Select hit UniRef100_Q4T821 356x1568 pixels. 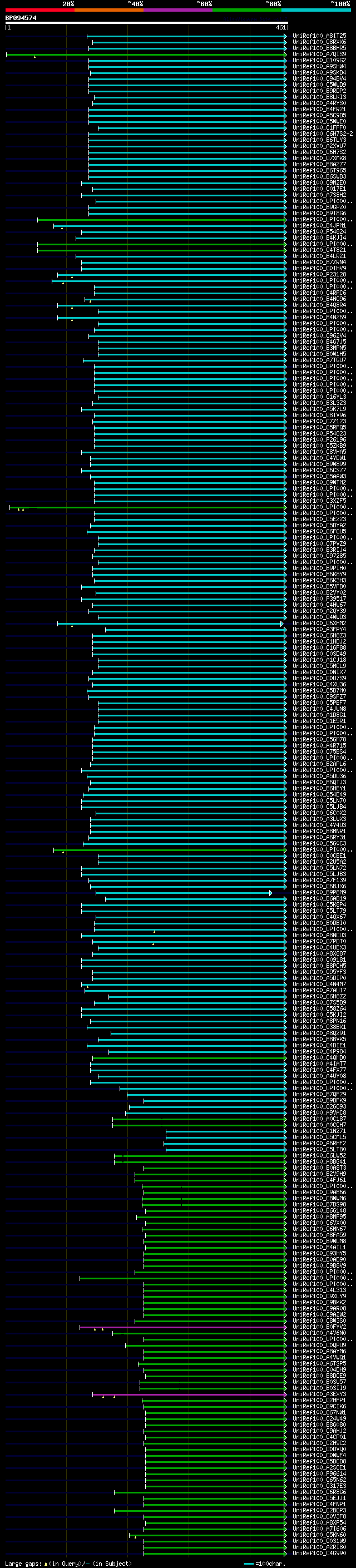[x=319, y=250]
